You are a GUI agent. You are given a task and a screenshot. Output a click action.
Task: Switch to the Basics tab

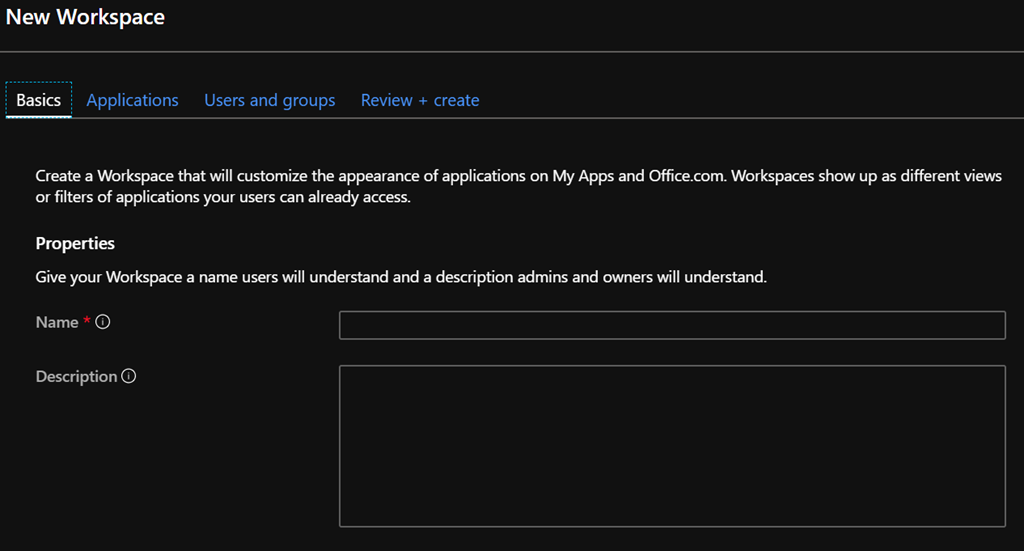(x=39, y=100)
